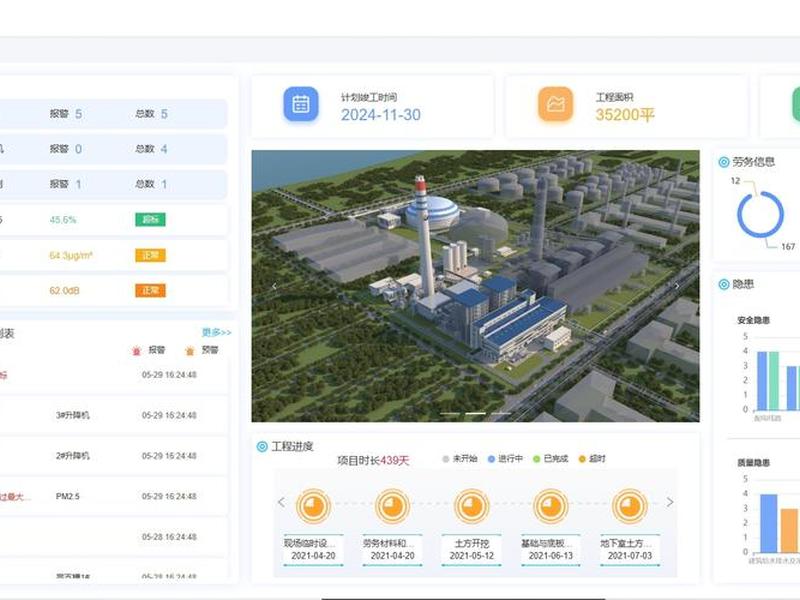Click the green status badge beside 45.6%

[151, 219]
